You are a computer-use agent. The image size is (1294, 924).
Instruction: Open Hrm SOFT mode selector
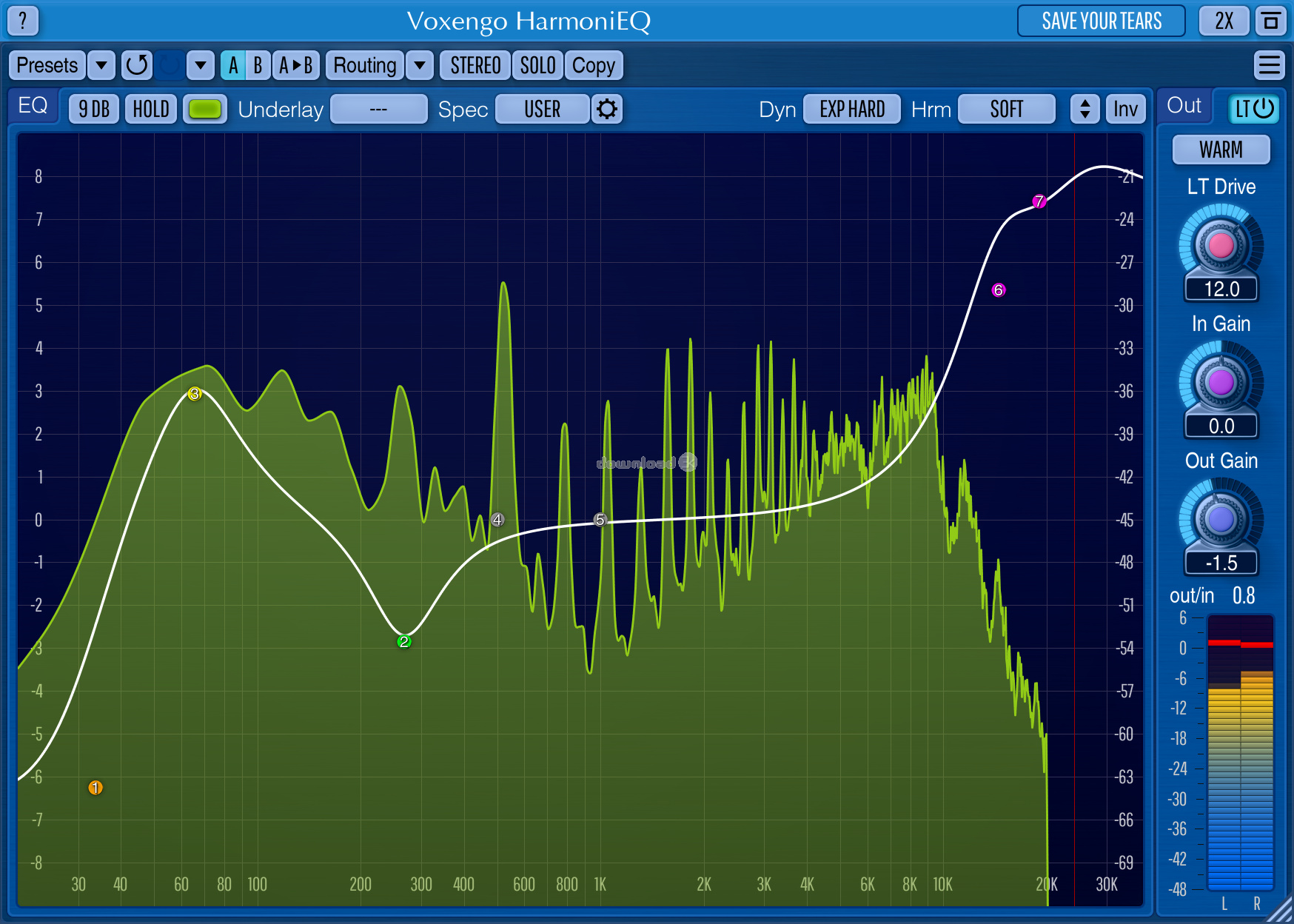(x=1007, y=109)
